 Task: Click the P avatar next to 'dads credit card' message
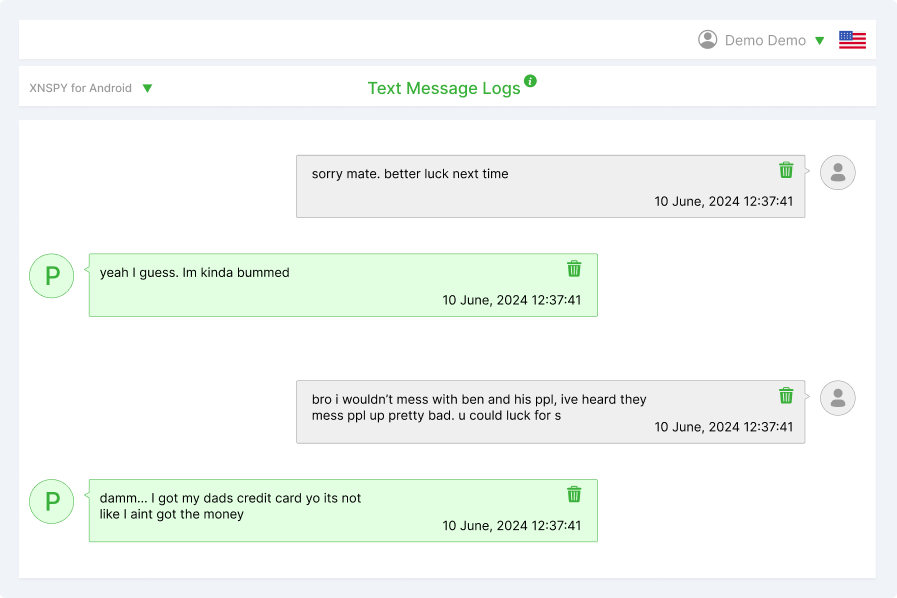[x=52, y=501]
